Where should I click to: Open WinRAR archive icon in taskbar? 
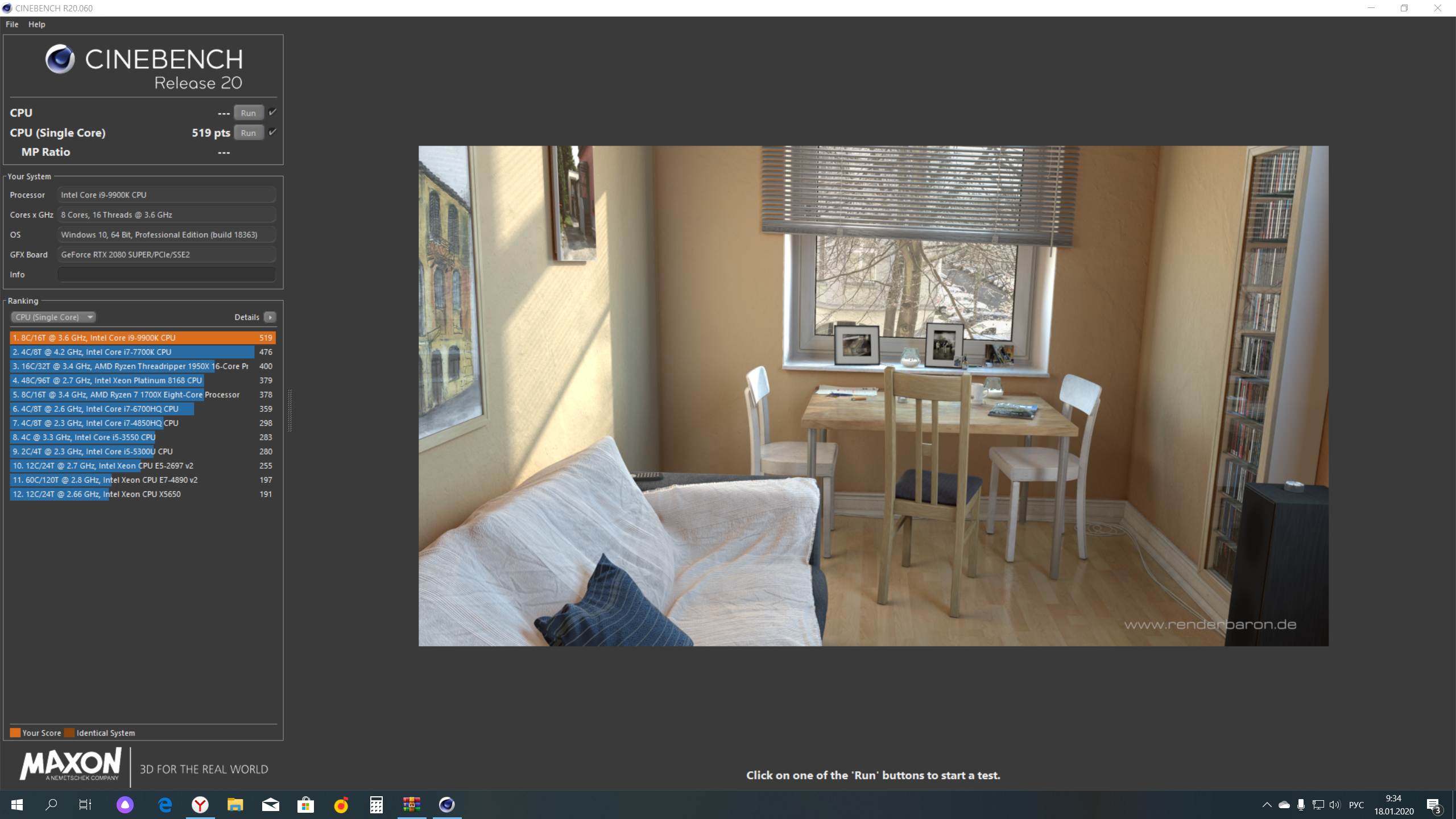click(x=411, y=805)
